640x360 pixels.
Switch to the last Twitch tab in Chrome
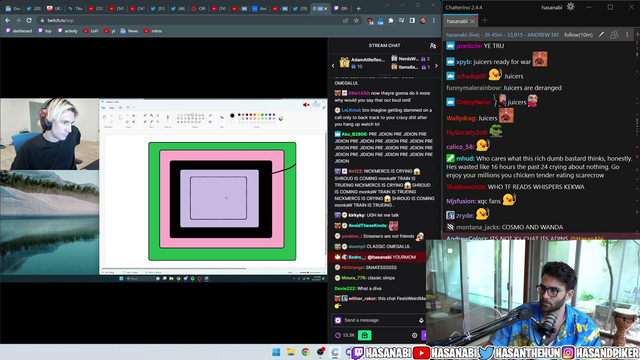click(341, 9)
